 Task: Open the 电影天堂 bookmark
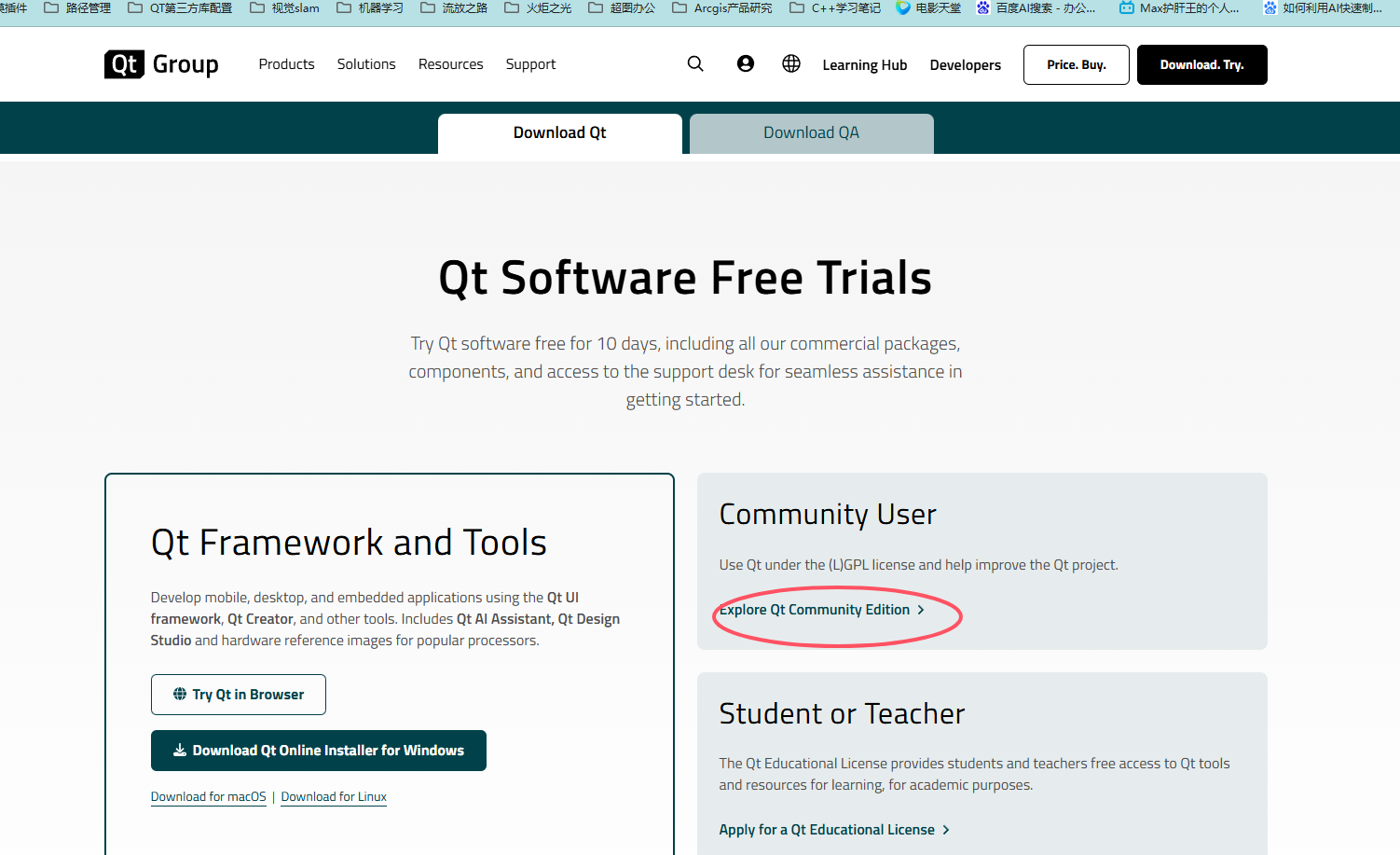(928, 7)
